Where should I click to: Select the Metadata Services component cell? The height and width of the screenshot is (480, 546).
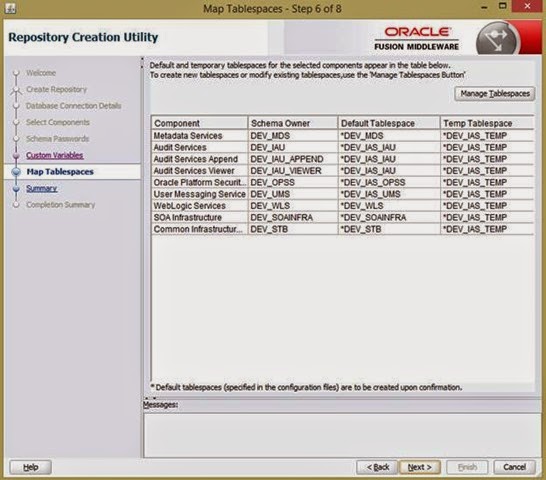point(200,136)
